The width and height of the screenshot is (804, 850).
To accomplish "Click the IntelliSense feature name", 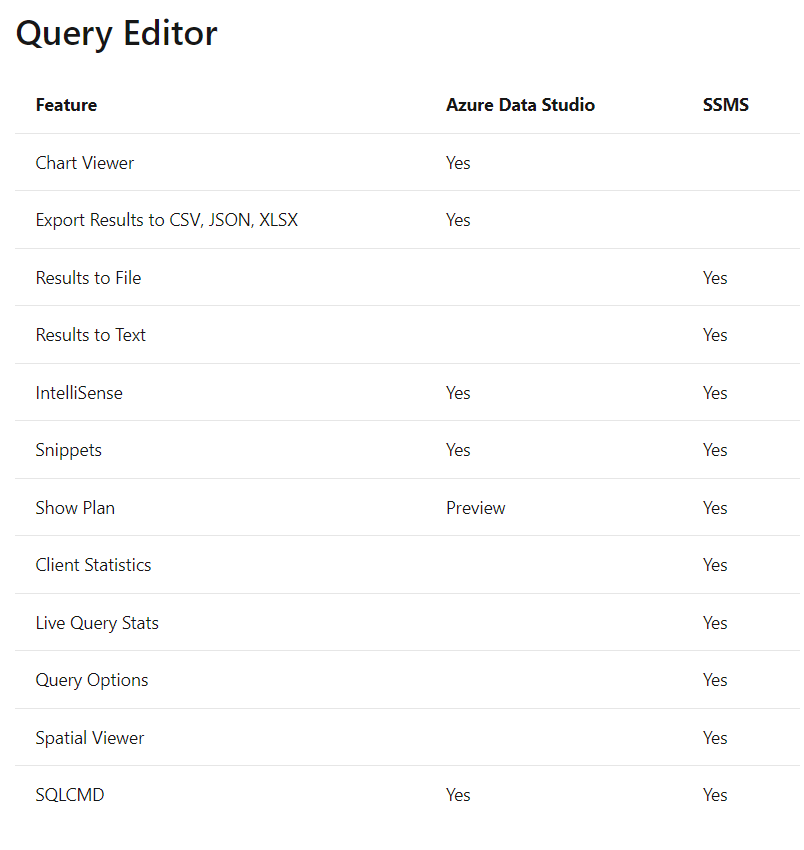I will point(79,392).
